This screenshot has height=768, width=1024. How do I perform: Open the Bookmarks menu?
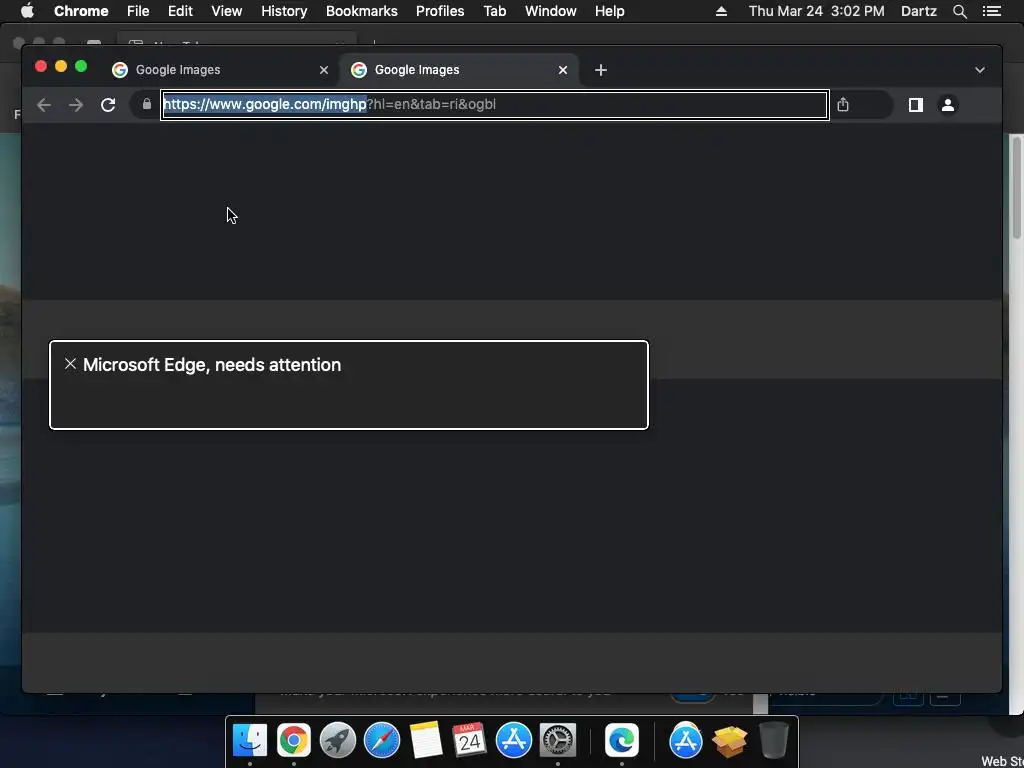point(362,11)
